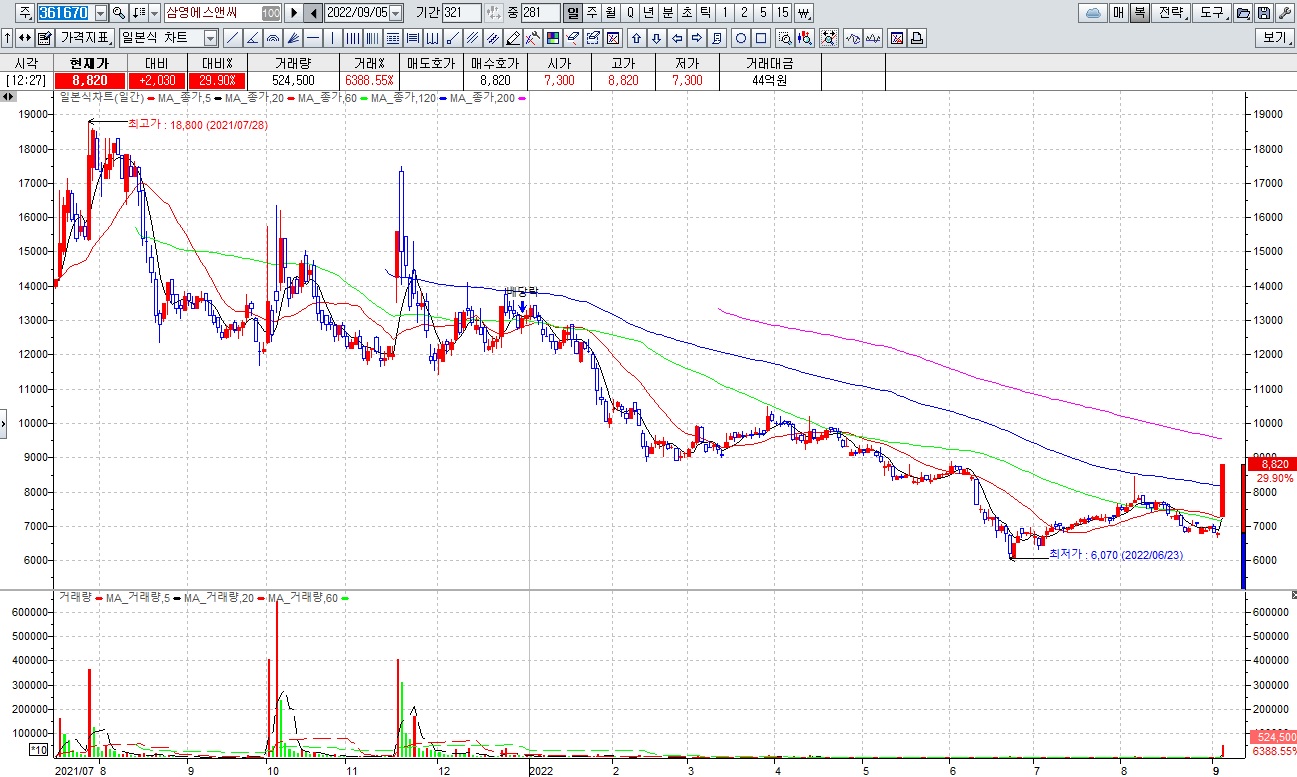Screen dimensions: 1297x777
Task: Open the 보기 view dropdown
Action: [x=1275, y=38]
